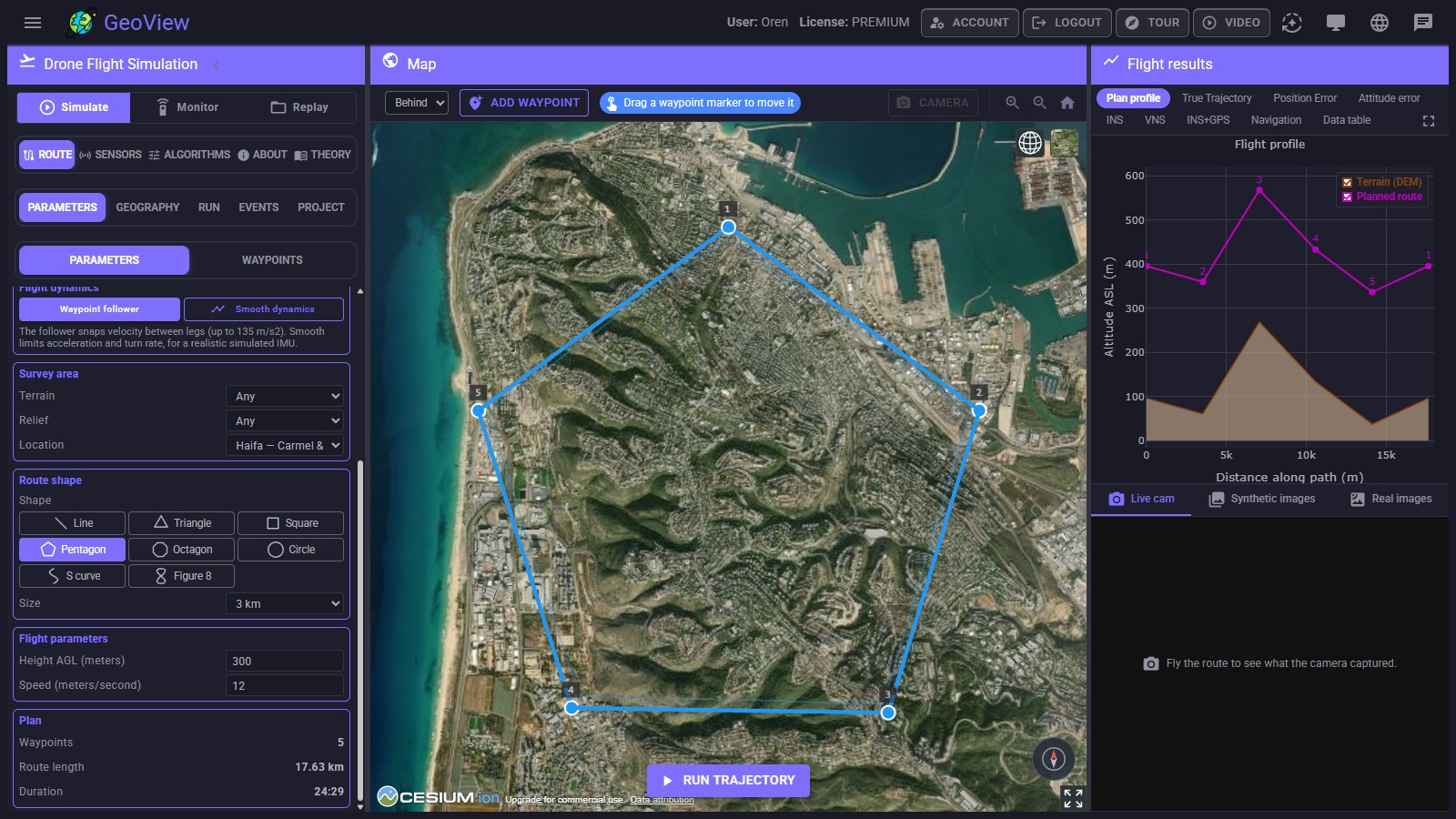Open the language globe icon in header
Screen dimensions: 1456x819
1380,23
